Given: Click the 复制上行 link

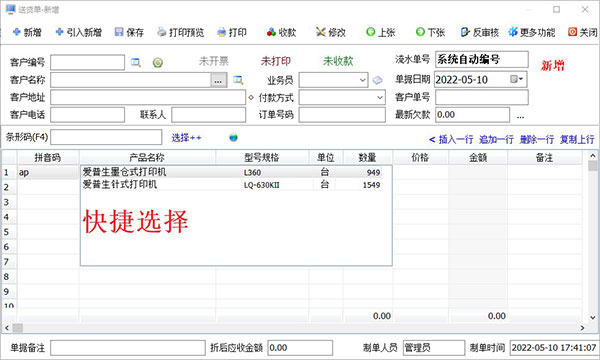Looking at the screenshot, I should [x=577, y=140].
